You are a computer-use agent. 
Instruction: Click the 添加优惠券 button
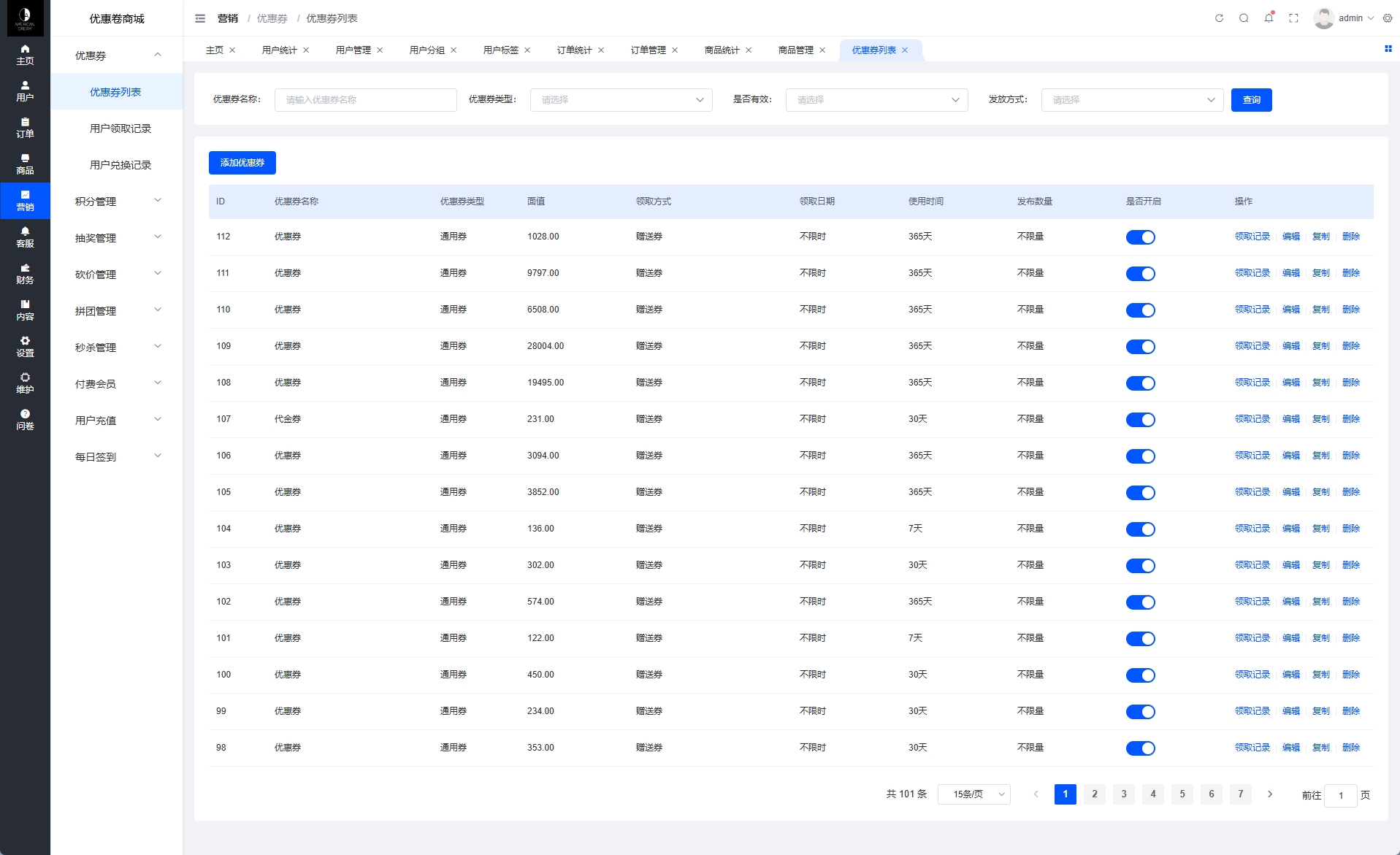[242, 163]
